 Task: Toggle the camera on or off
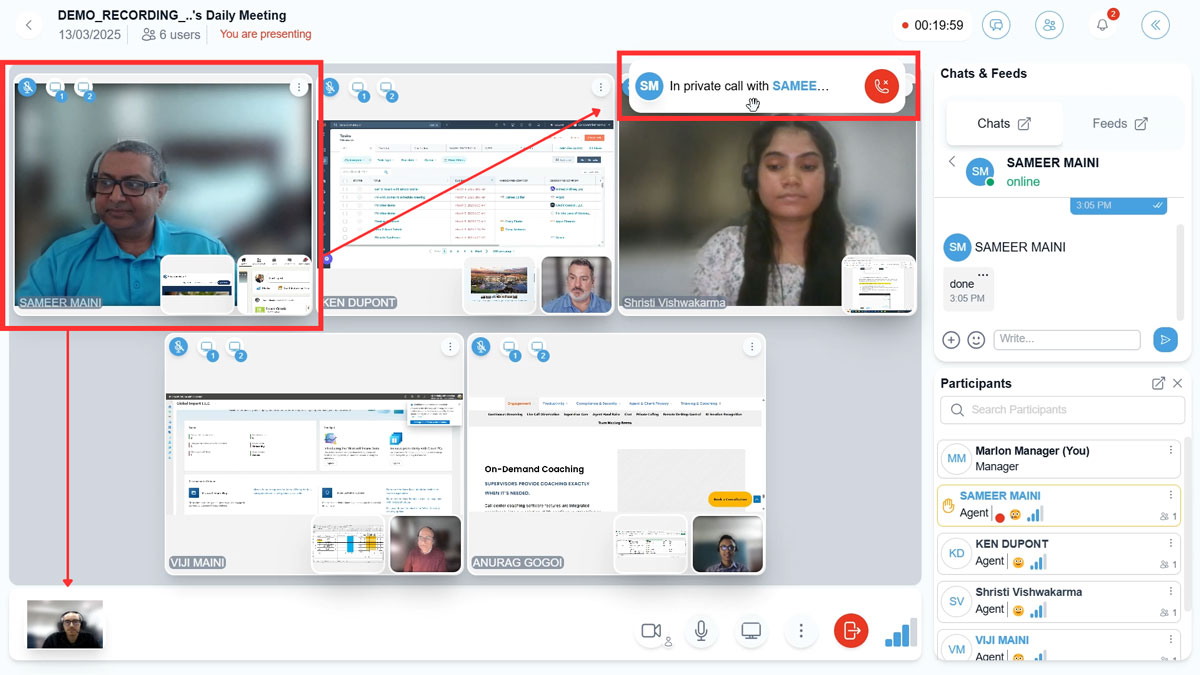point(651,631)
